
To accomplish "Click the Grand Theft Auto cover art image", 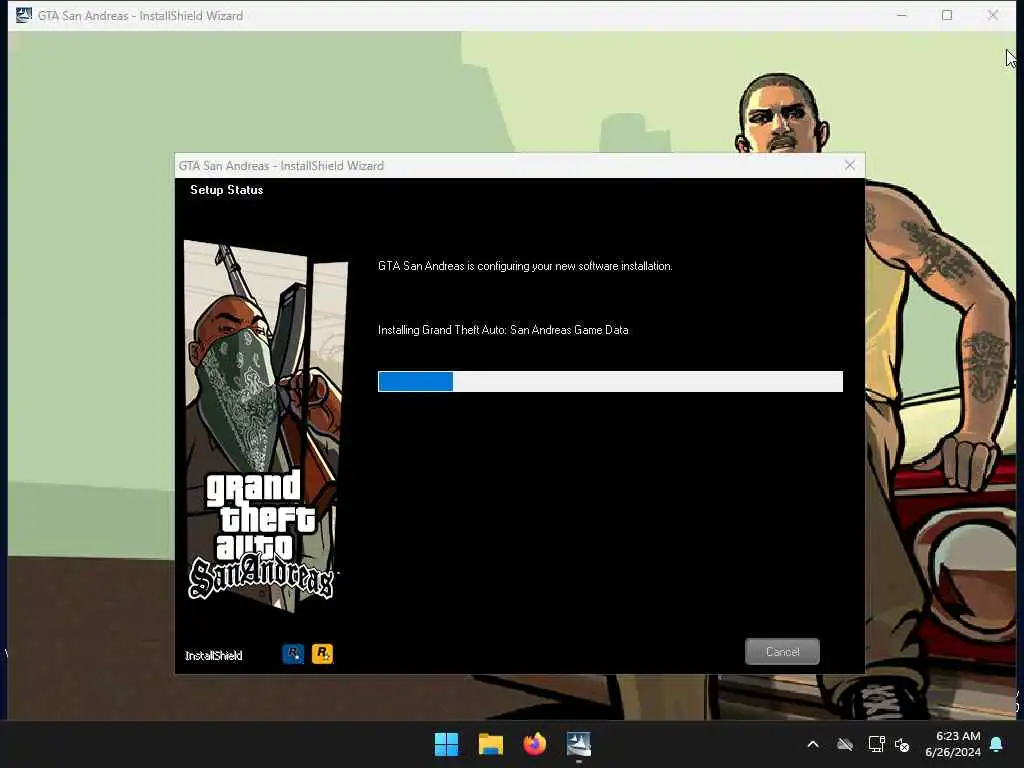I will [x=264, y=424].
